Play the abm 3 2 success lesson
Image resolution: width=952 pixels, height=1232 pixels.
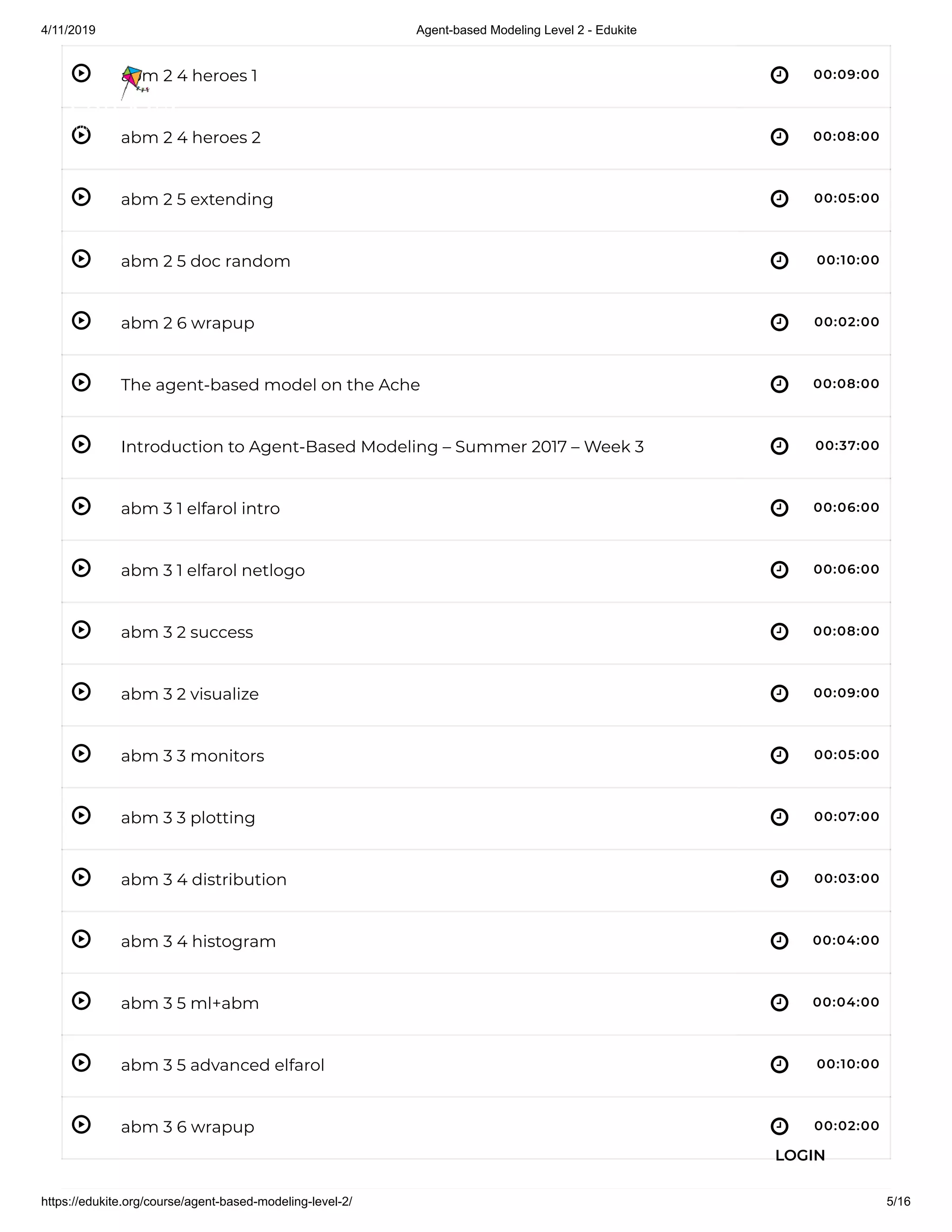pyautogui.click(x=81, y=629)
